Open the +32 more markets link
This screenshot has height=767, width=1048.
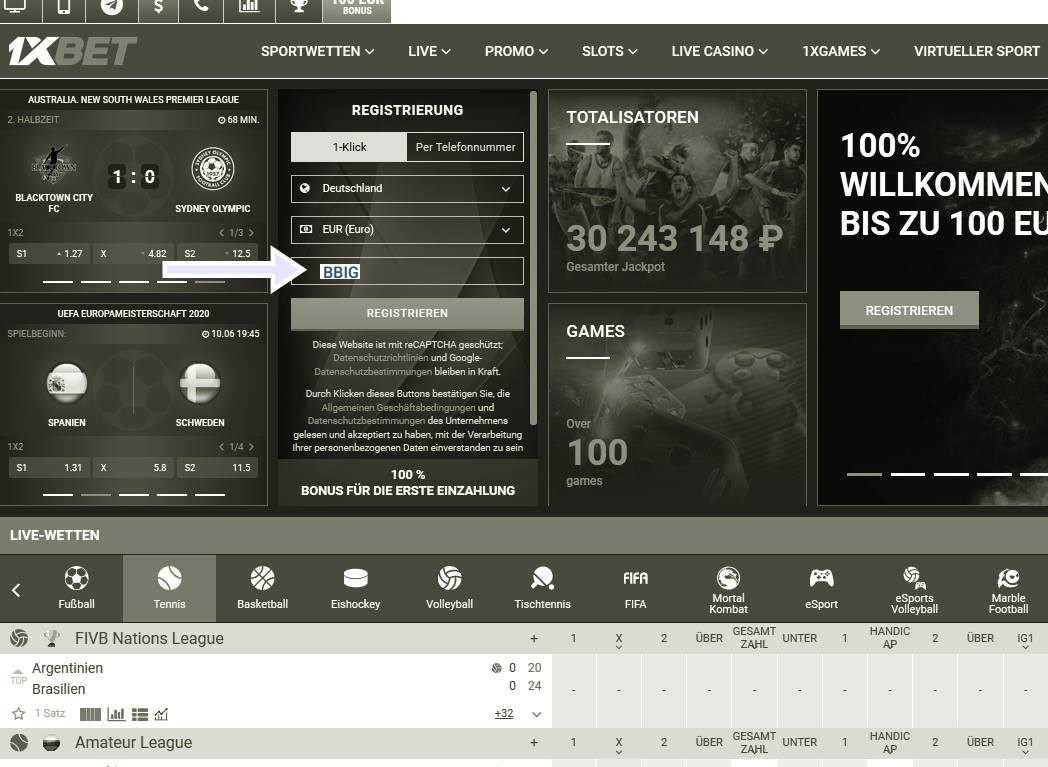pos(504,714)
